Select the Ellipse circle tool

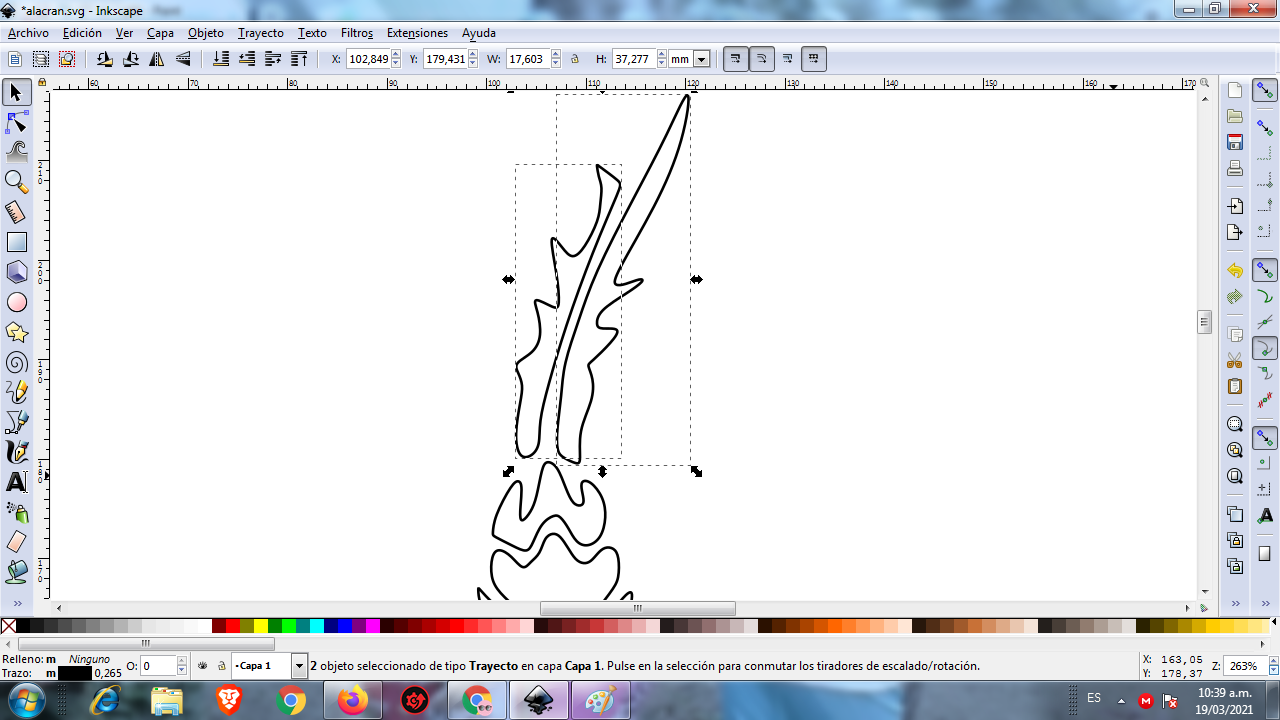16,302
